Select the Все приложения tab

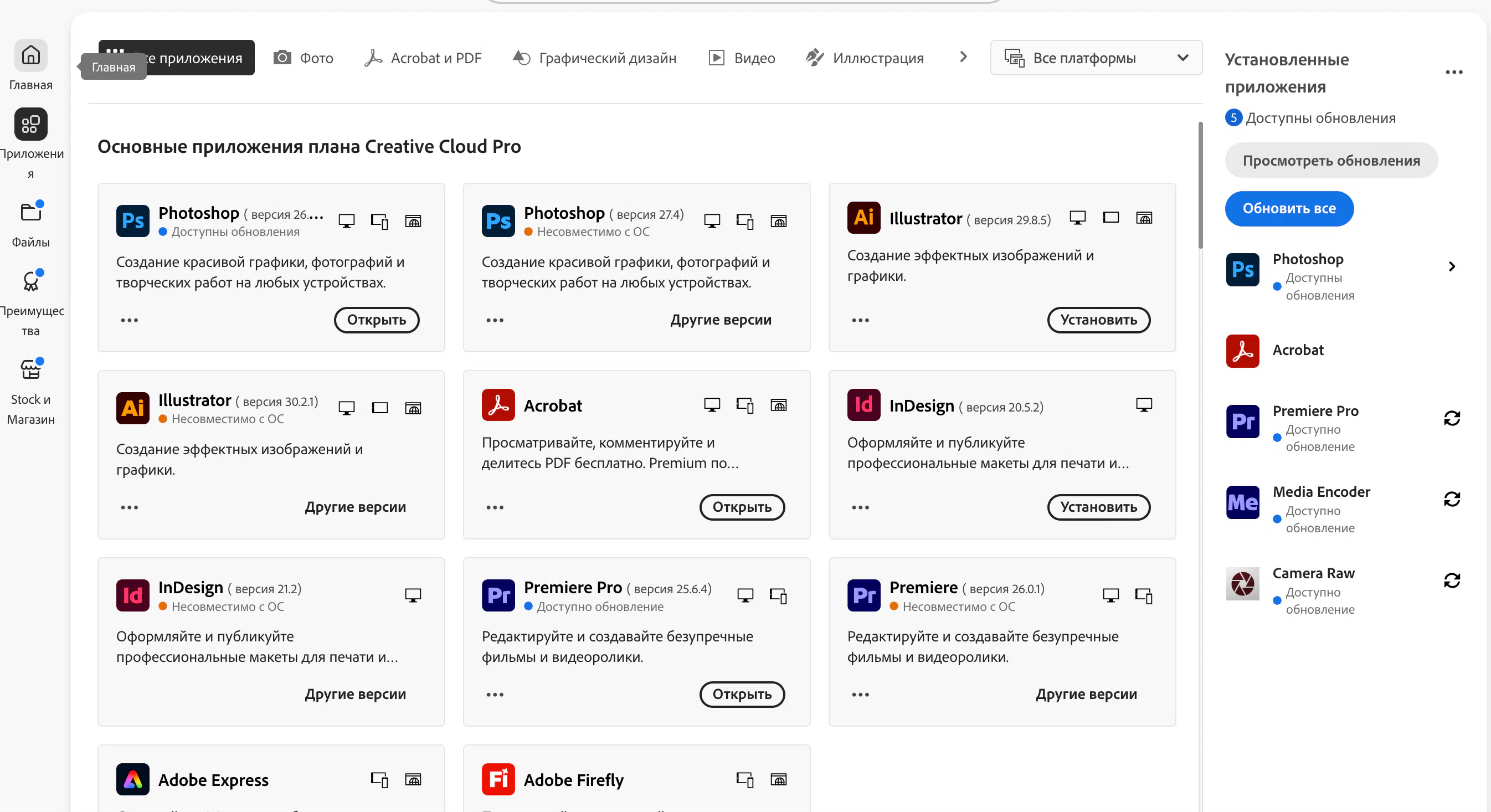click(177, 58)
